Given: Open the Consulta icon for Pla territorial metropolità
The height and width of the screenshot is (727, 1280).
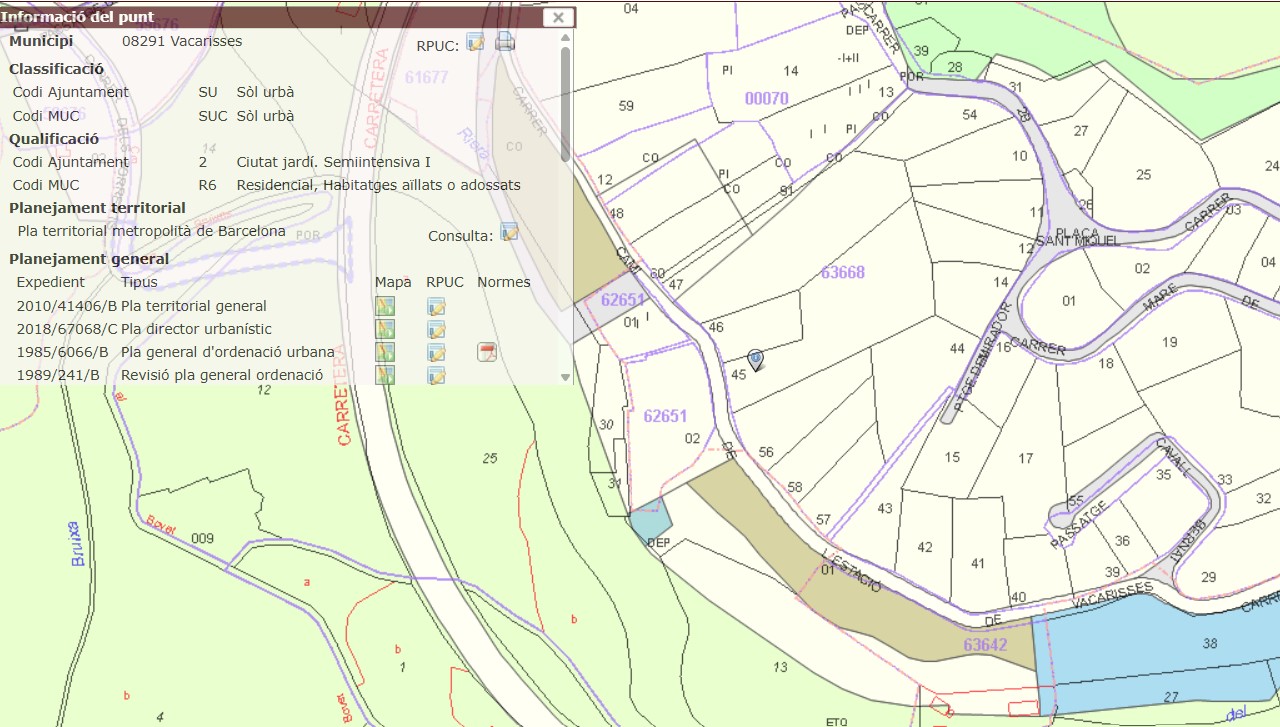Looking at the screenshot, I should click(x=509, y=232).
